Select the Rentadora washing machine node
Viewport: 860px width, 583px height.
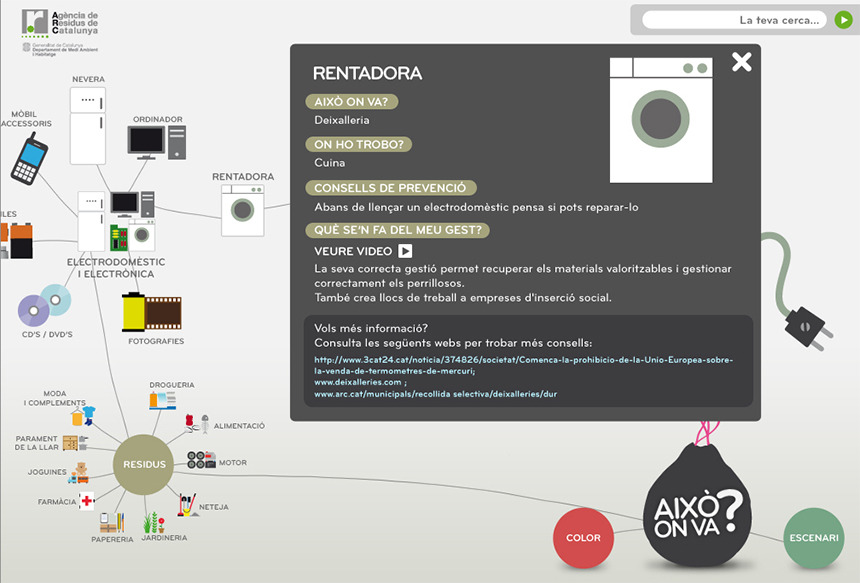coord(242,211)
